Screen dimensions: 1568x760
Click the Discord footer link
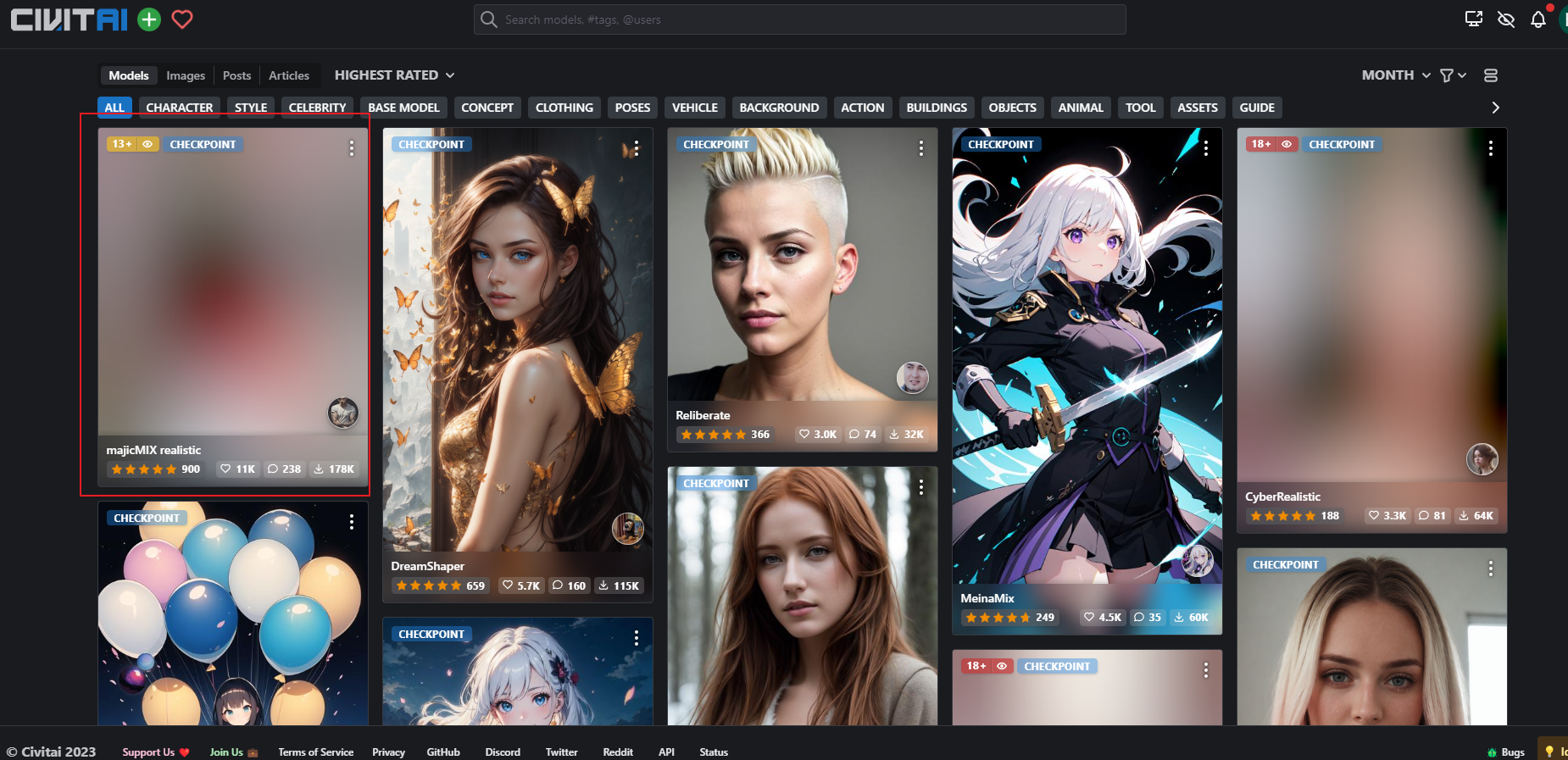pyautogui.click(x=502, y=752)
